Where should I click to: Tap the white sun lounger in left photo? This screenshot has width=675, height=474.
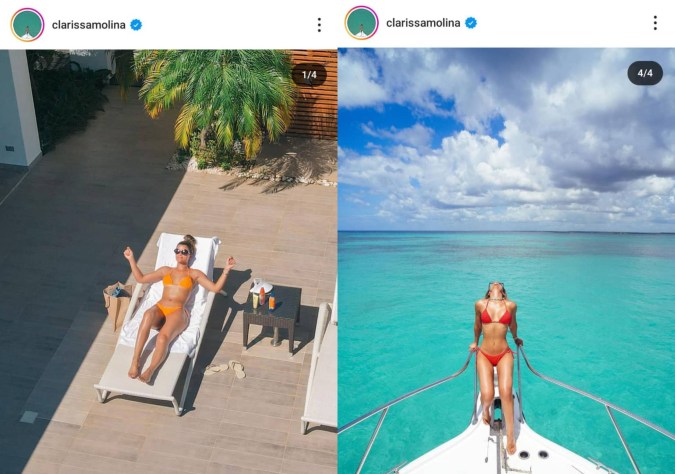point(160,323)
